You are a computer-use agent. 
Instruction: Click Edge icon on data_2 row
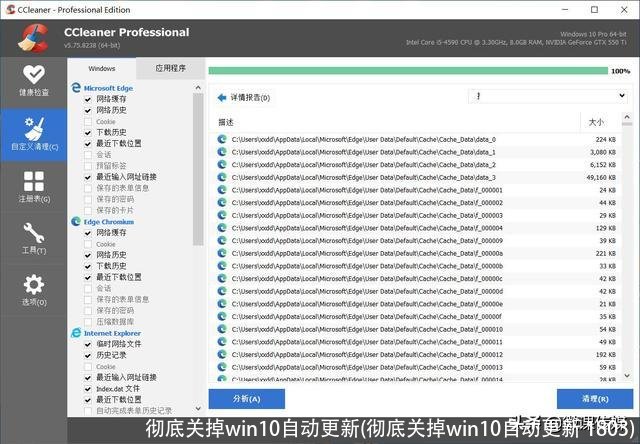point(222,164)
